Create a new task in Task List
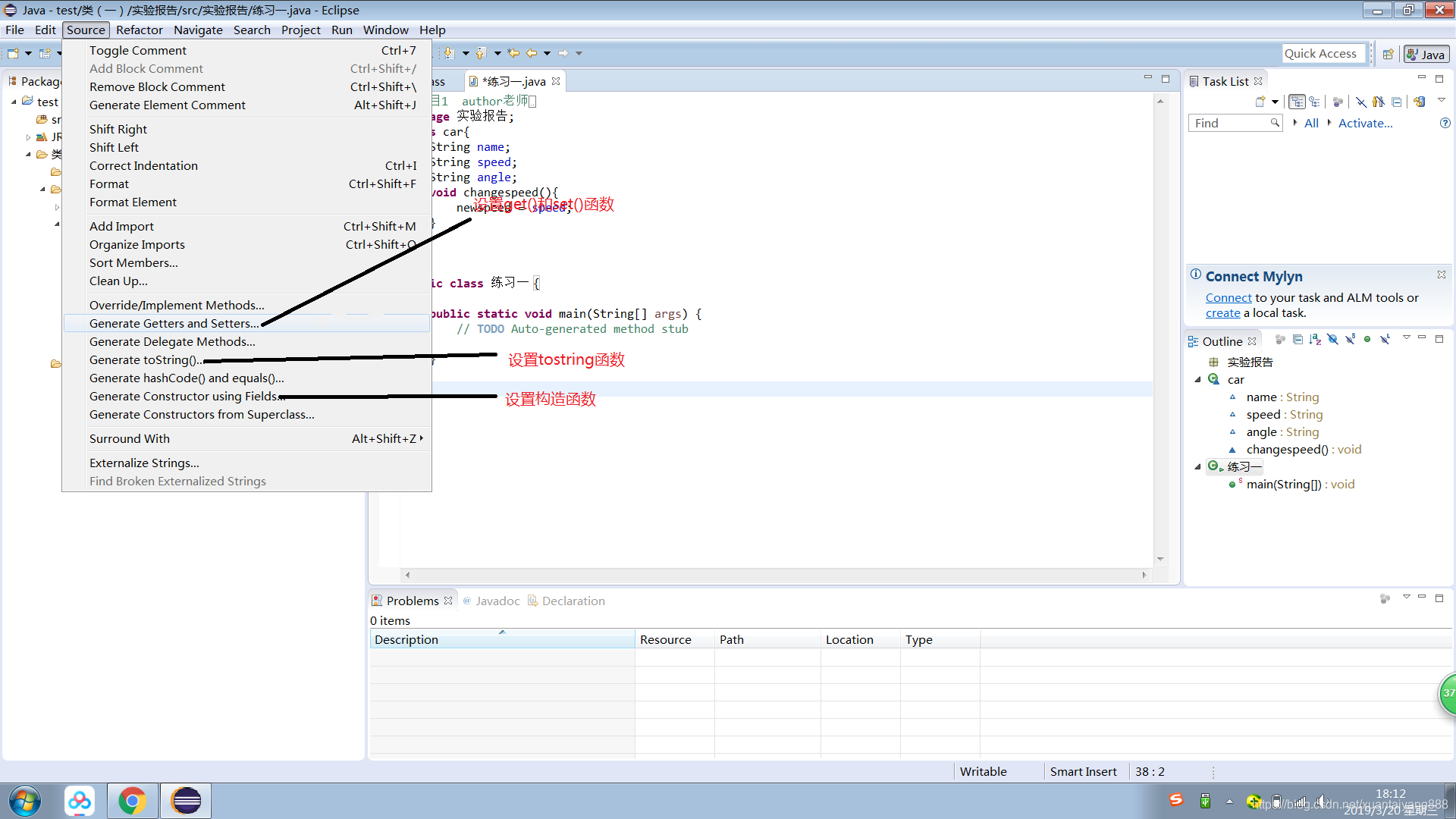The image size is (1456, 819). [x=1260, y=102]
